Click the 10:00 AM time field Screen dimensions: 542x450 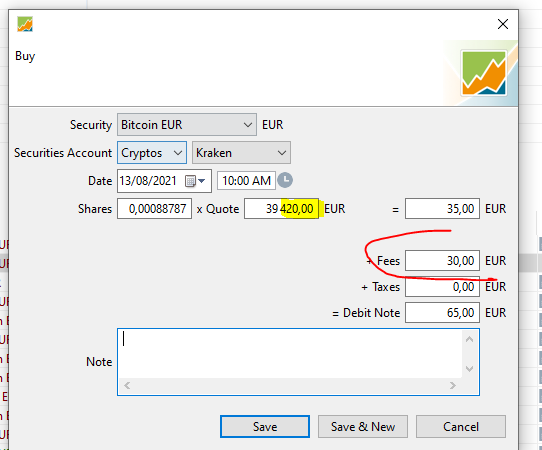[x=246, y=180]
